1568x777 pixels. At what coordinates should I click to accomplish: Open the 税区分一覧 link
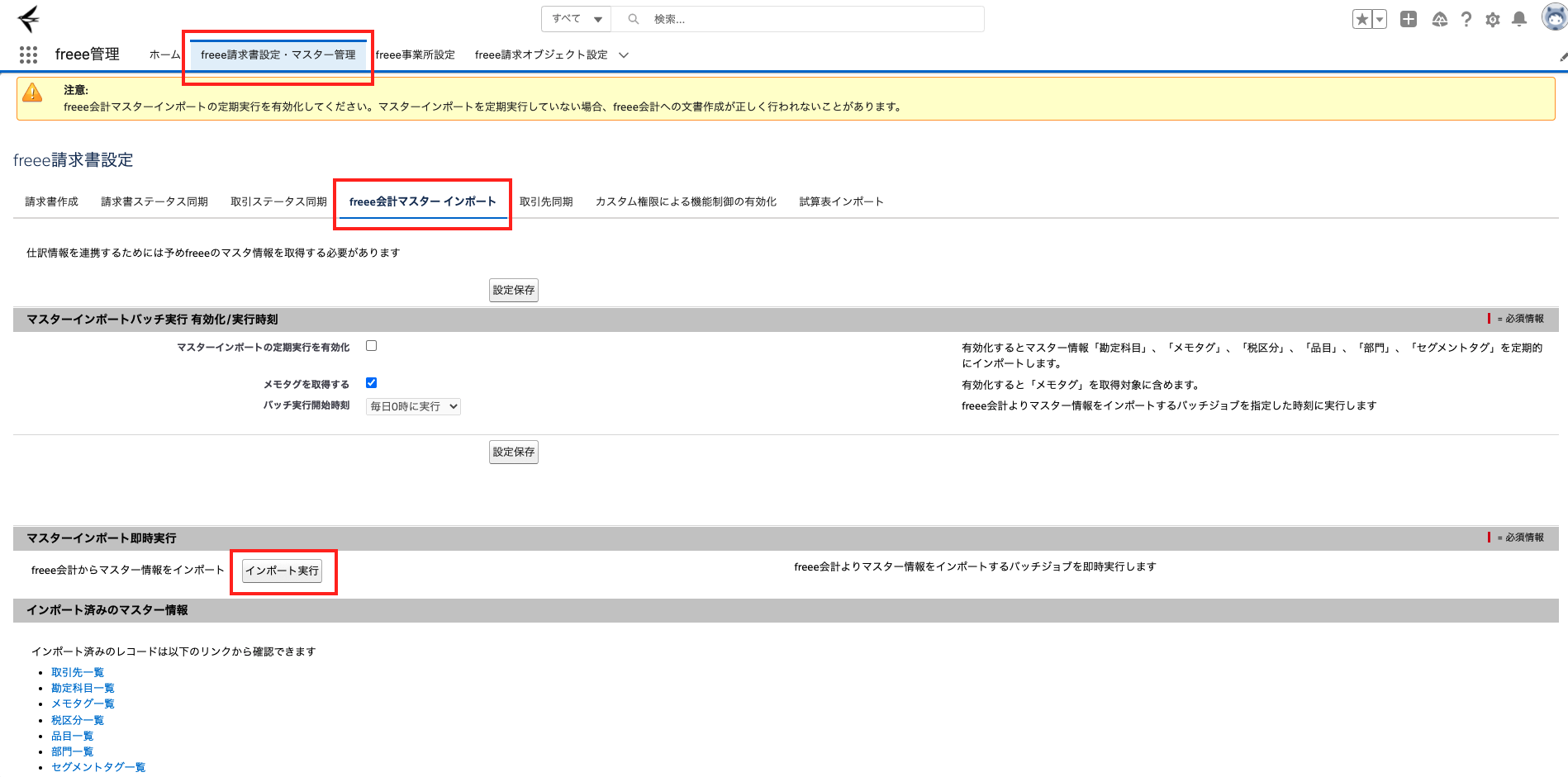pos(78,720)
